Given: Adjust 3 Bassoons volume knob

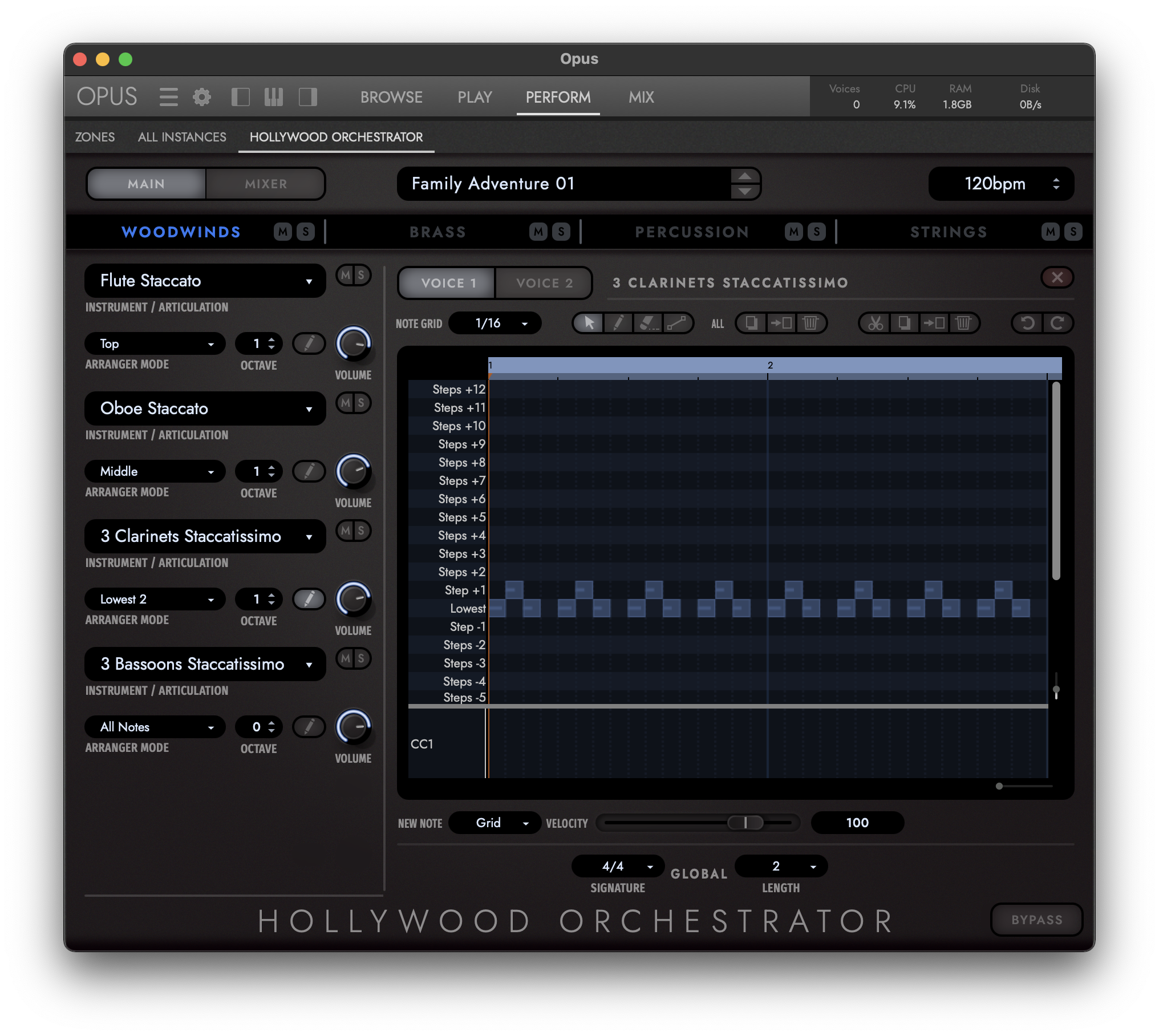Looking at the screenshot, I should click(x=354, y=727).
